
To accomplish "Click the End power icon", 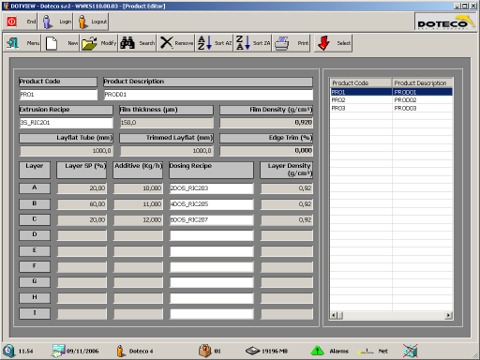I will click(12, 22).
